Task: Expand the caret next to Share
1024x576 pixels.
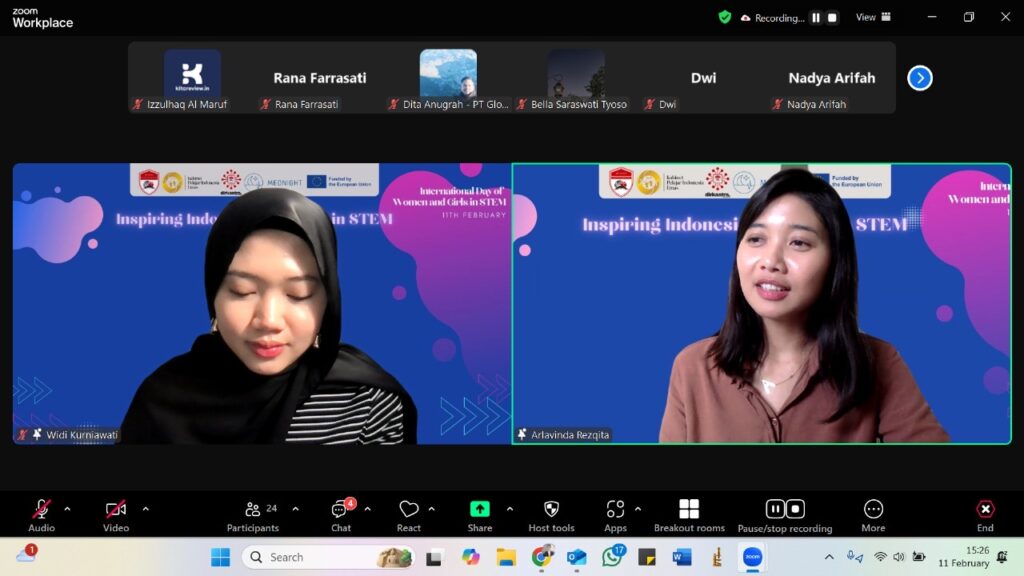Action: point(510,509)
